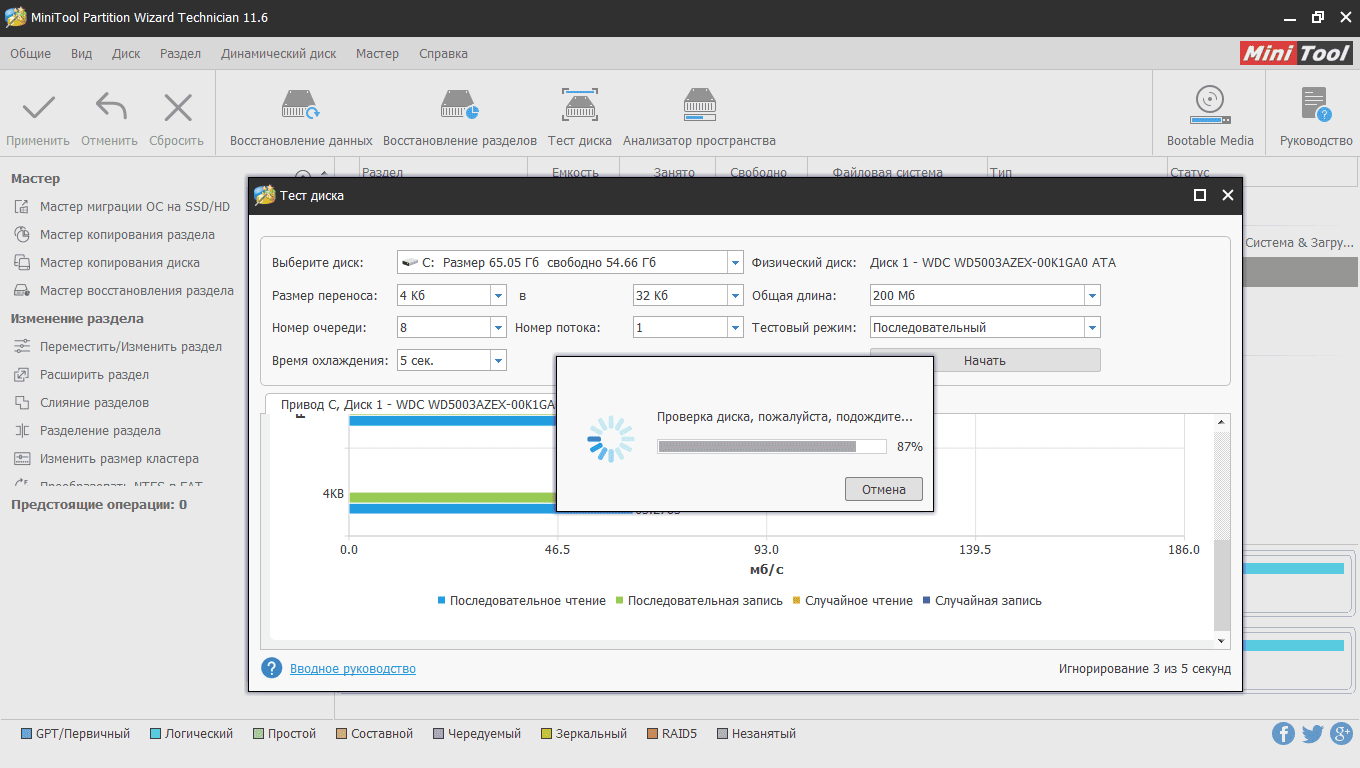Expand the Выберите диск drive dropdown
This screenshot has width=1360, height=768.
pos(734,263)
